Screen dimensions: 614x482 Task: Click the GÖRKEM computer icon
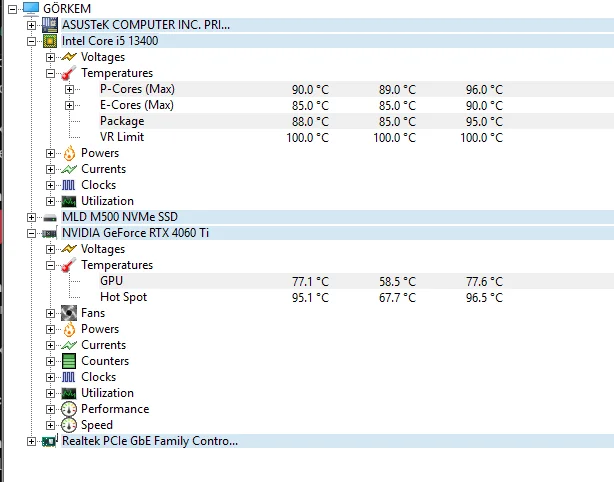pos(31,9)
